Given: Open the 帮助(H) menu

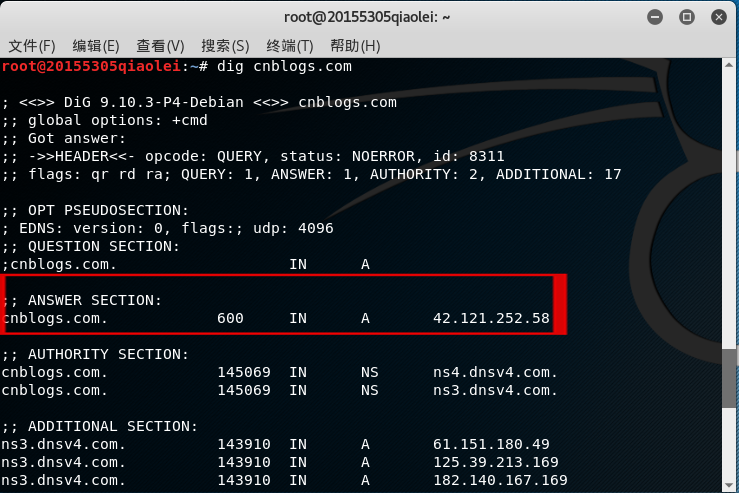Looking at the screenshot, I should [x=355, y=46].
